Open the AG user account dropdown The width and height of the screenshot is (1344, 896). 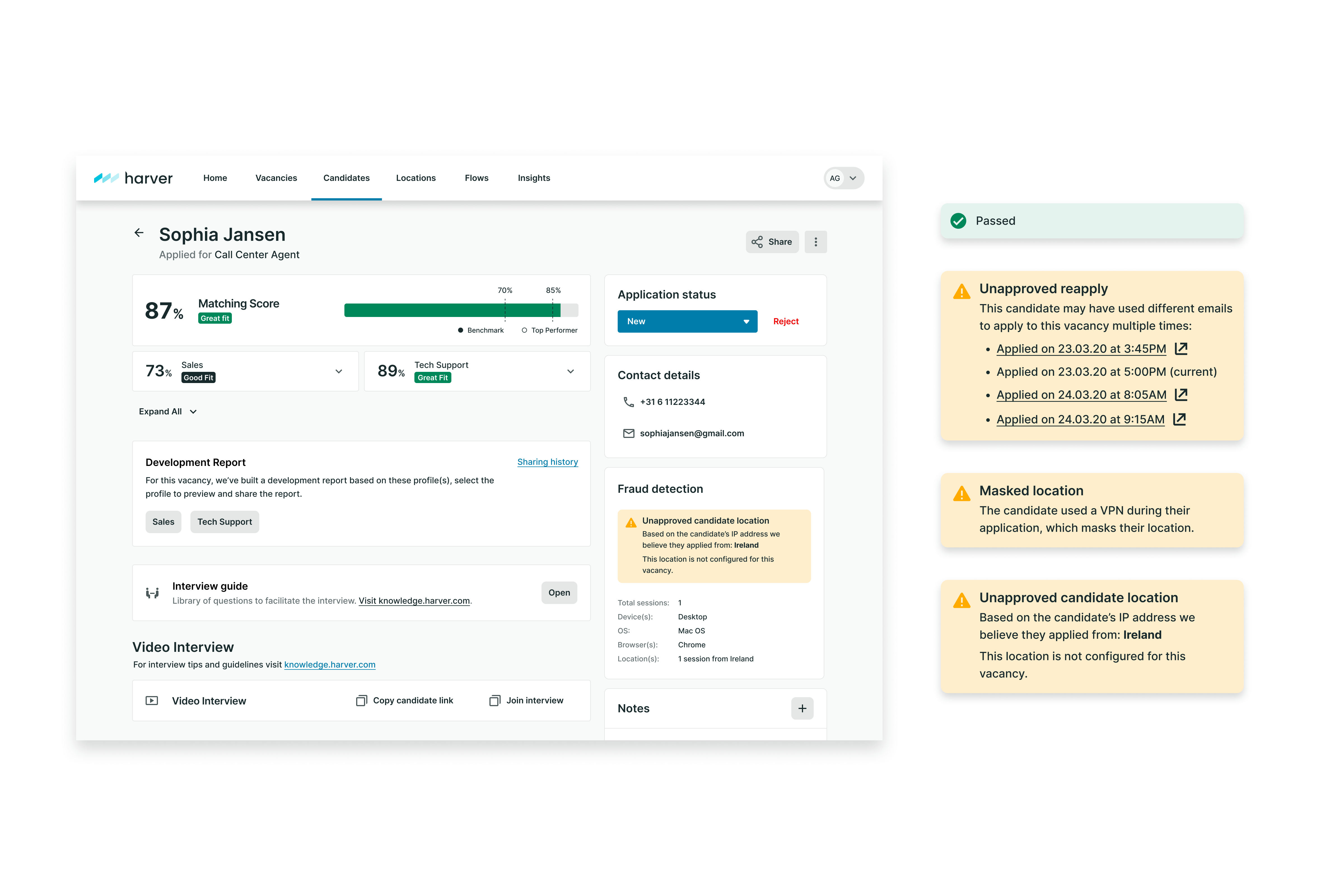844,178
